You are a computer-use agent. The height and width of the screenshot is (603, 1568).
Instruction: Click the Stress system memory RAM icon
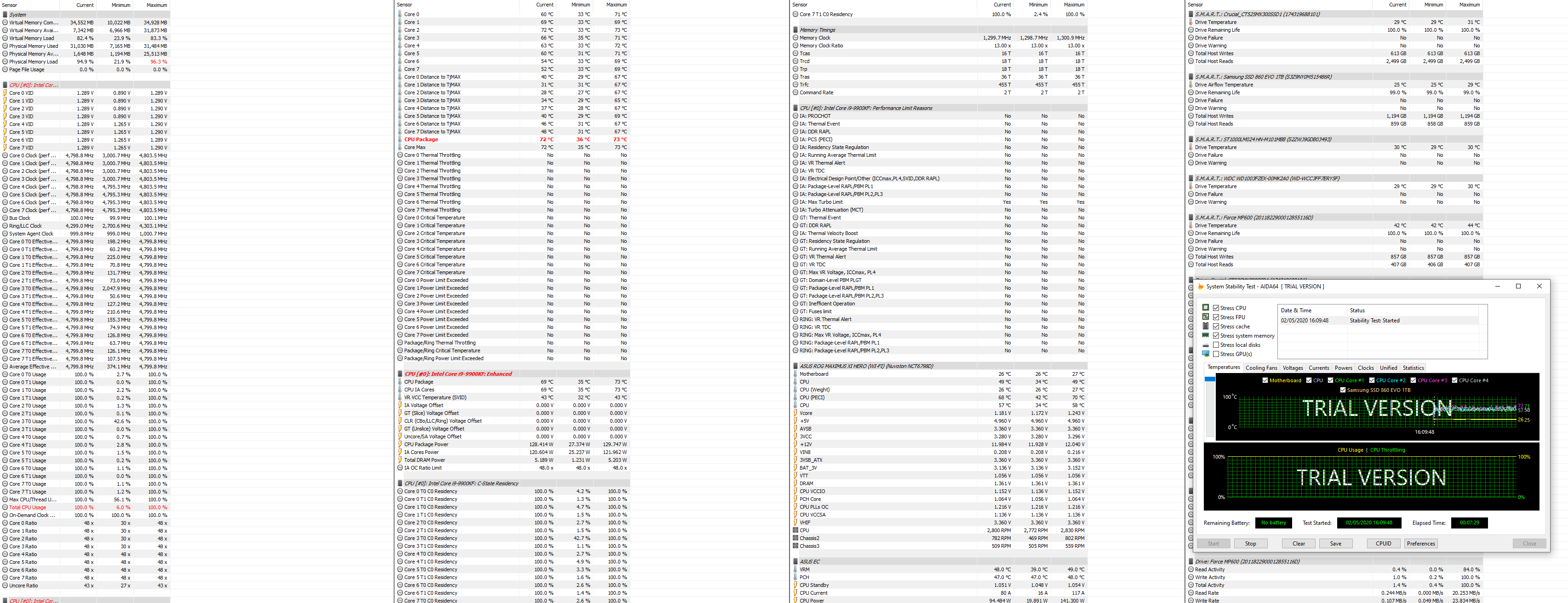point(1205,335)
